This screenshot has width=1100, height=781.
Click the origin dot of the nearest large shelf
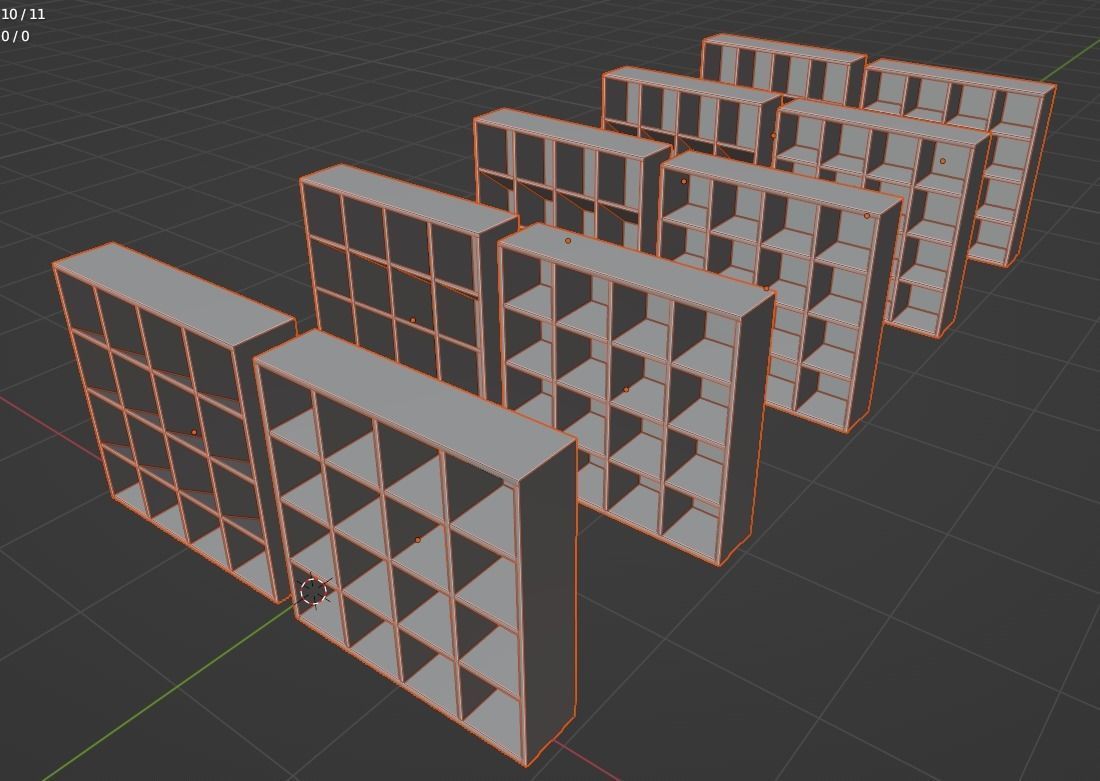pyautogui.click(x=418, y=540)
